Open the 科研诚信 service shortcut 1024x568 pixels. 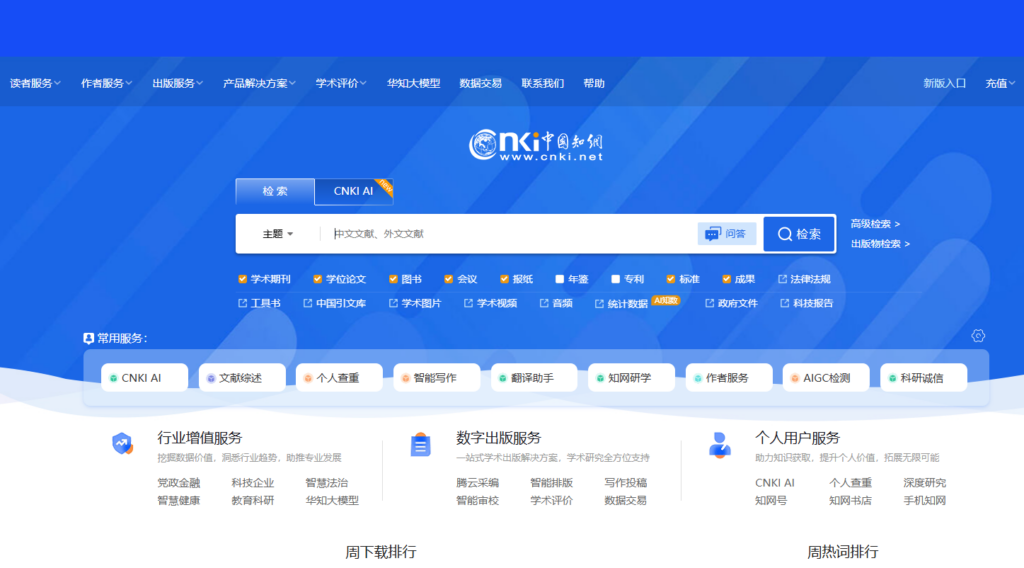point(923,378)
